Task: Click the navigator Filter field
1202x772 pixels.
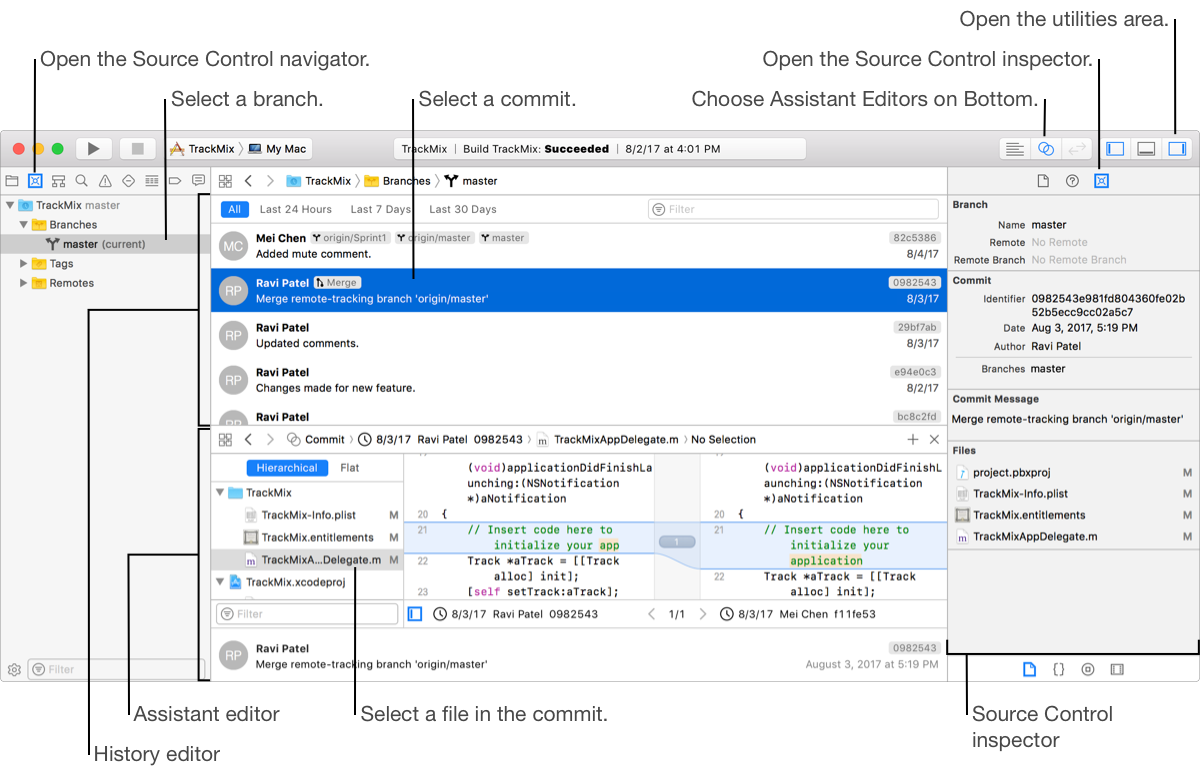Action: [116, 669]
